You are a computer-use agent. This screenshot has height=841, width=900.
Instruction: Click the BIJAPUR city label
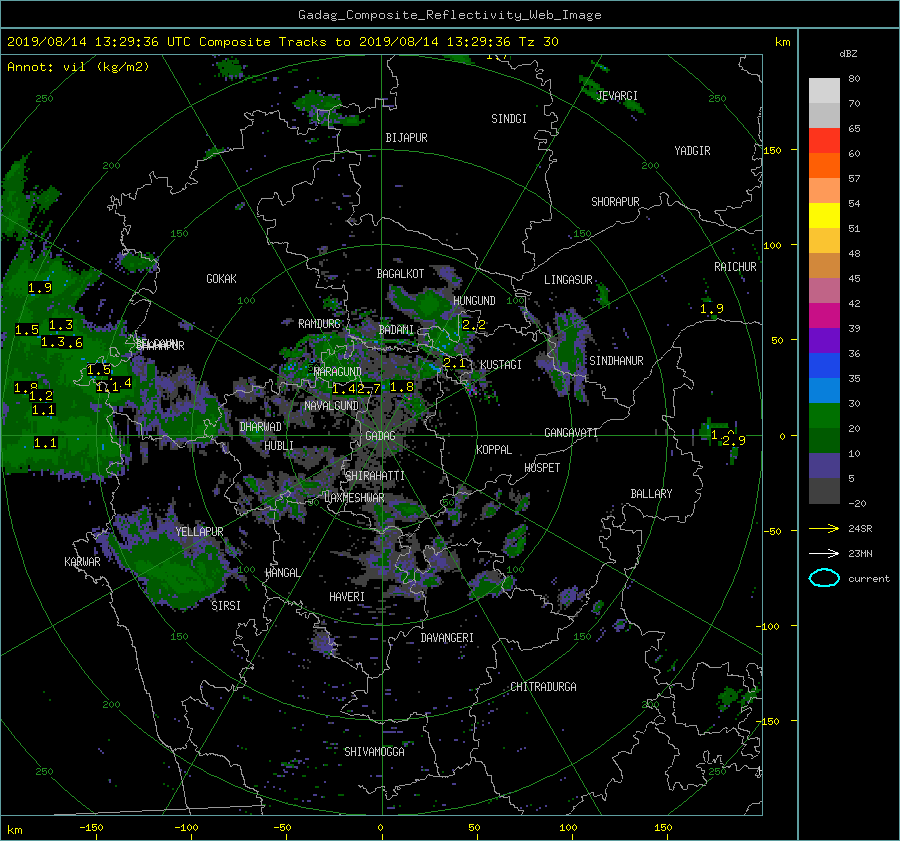tap(406, 138)
